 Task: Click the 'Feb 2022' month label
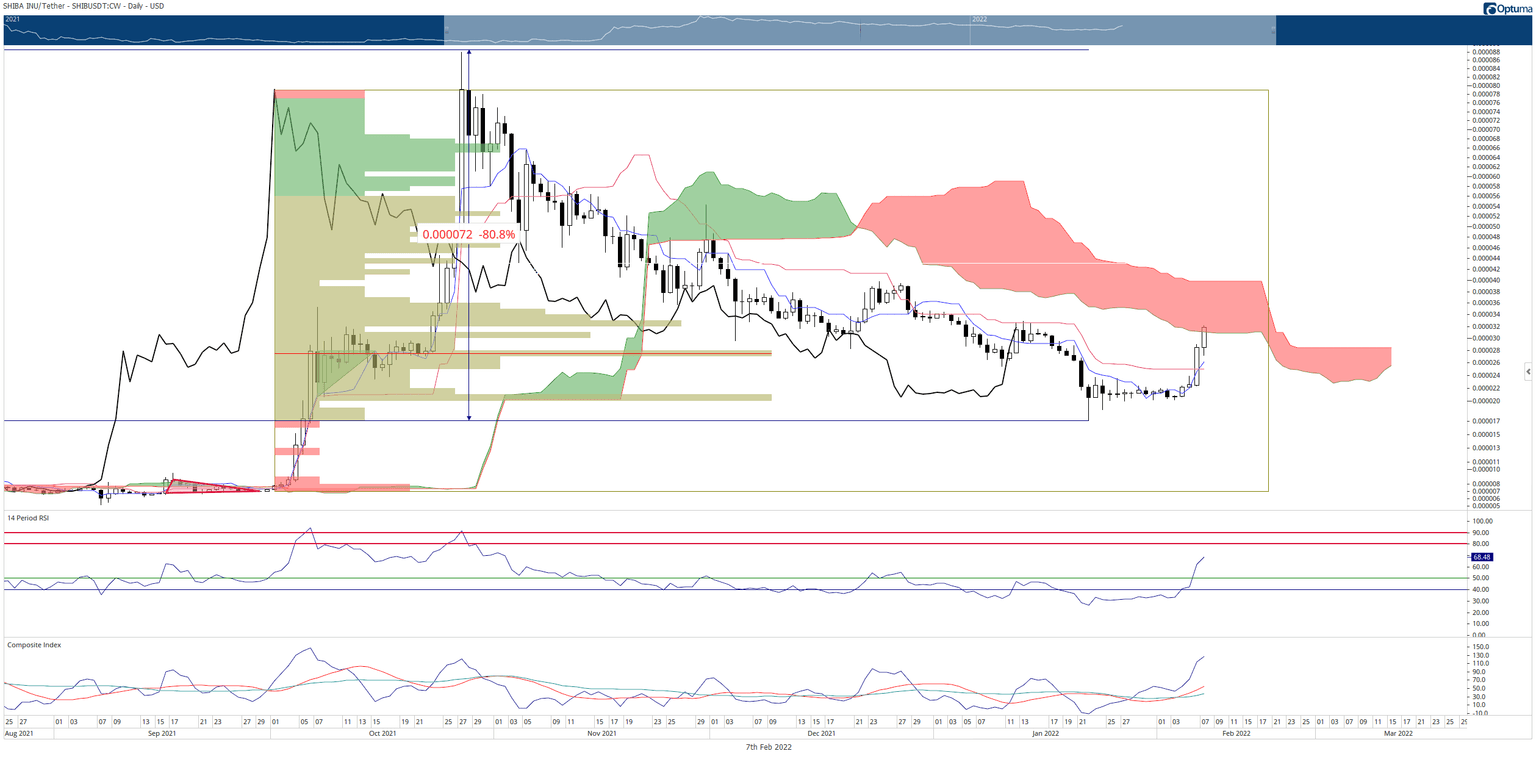point(1236,733)
